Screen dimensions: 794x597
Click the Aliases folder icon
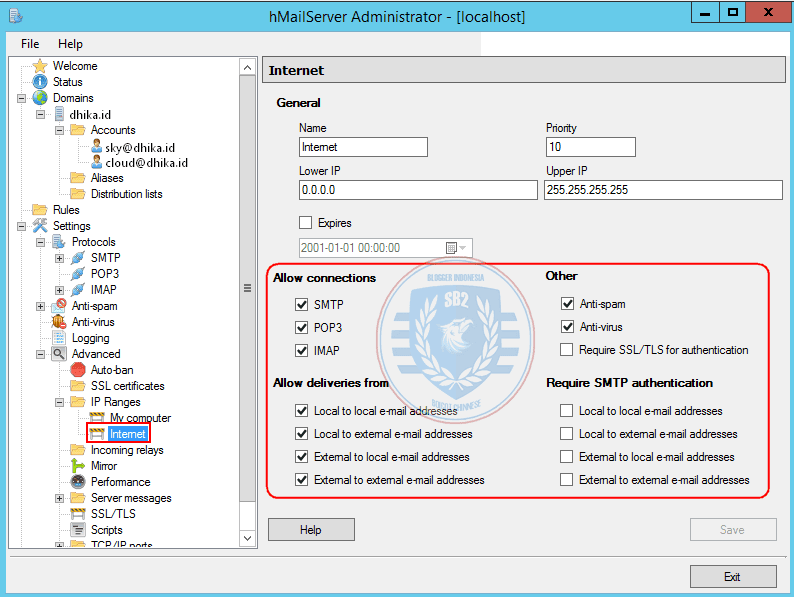(x=77, y=178)
